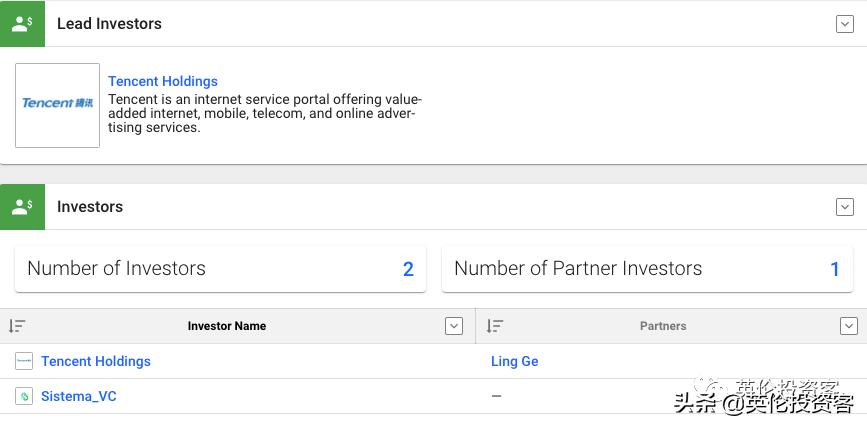Click the sort icon beside Investor Name
Image resolution: width=867 pixels, height=427 pixels.
[17, 326]
